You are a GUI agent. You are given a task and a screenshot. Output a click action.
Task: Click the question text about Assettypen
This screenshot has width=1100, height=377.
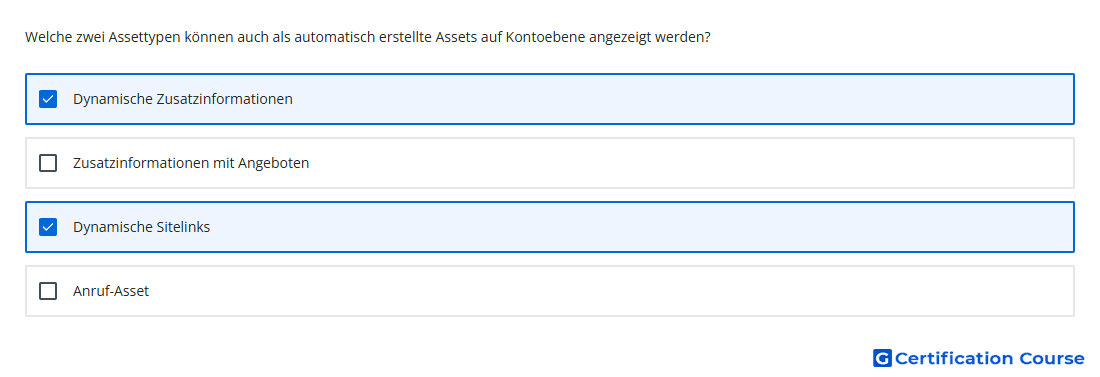click(368, 37)
